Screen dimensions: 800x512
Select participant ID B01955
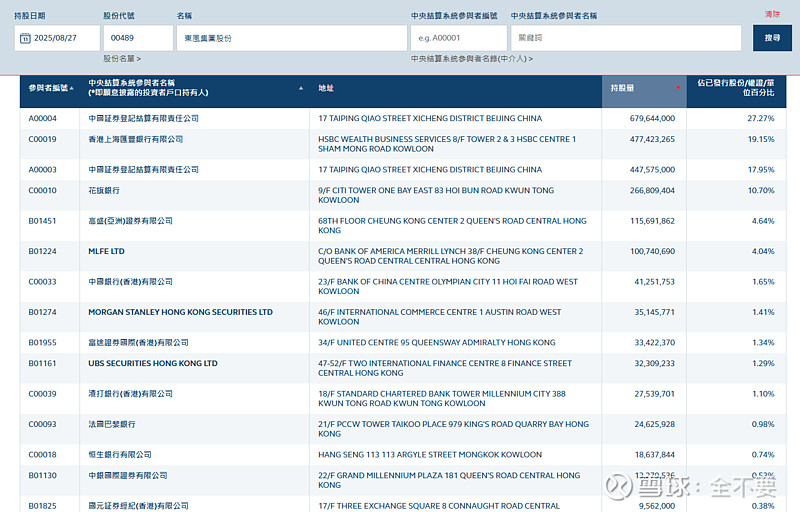click(42, 343)
